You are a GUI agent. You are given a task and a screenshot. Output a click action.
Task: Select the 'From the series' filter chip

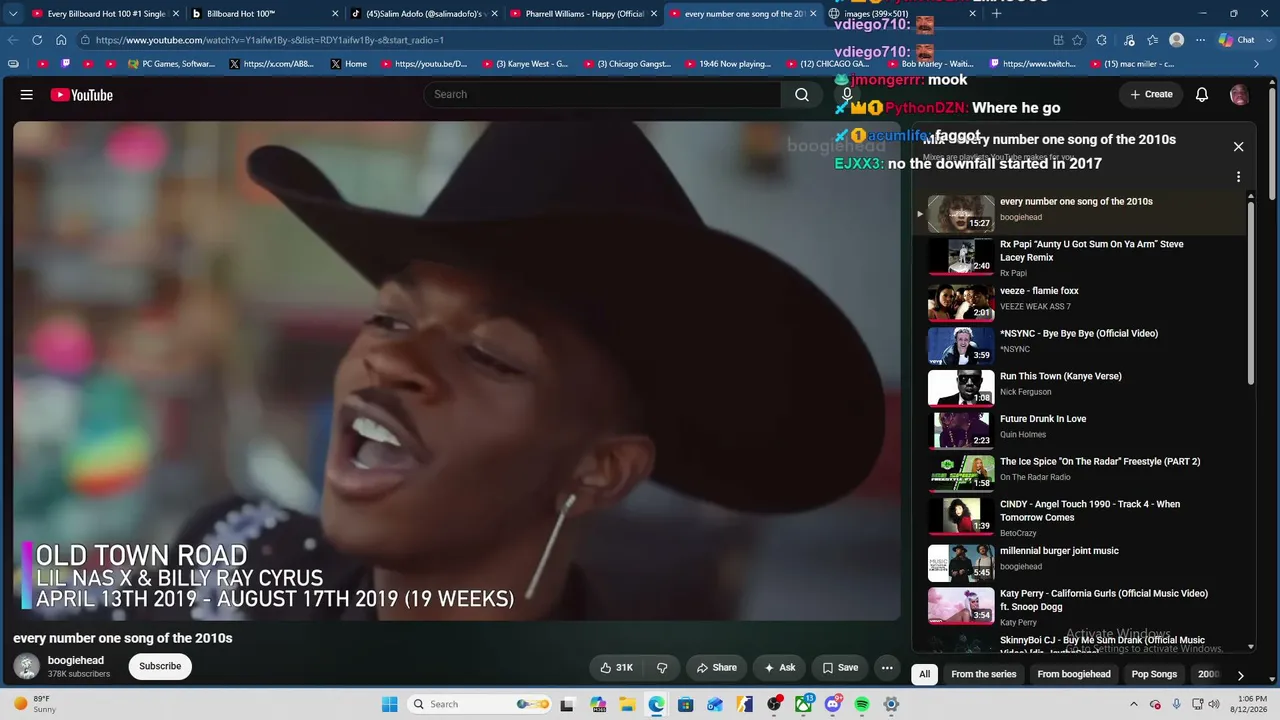pyautogui.click(x=983, y=675)
